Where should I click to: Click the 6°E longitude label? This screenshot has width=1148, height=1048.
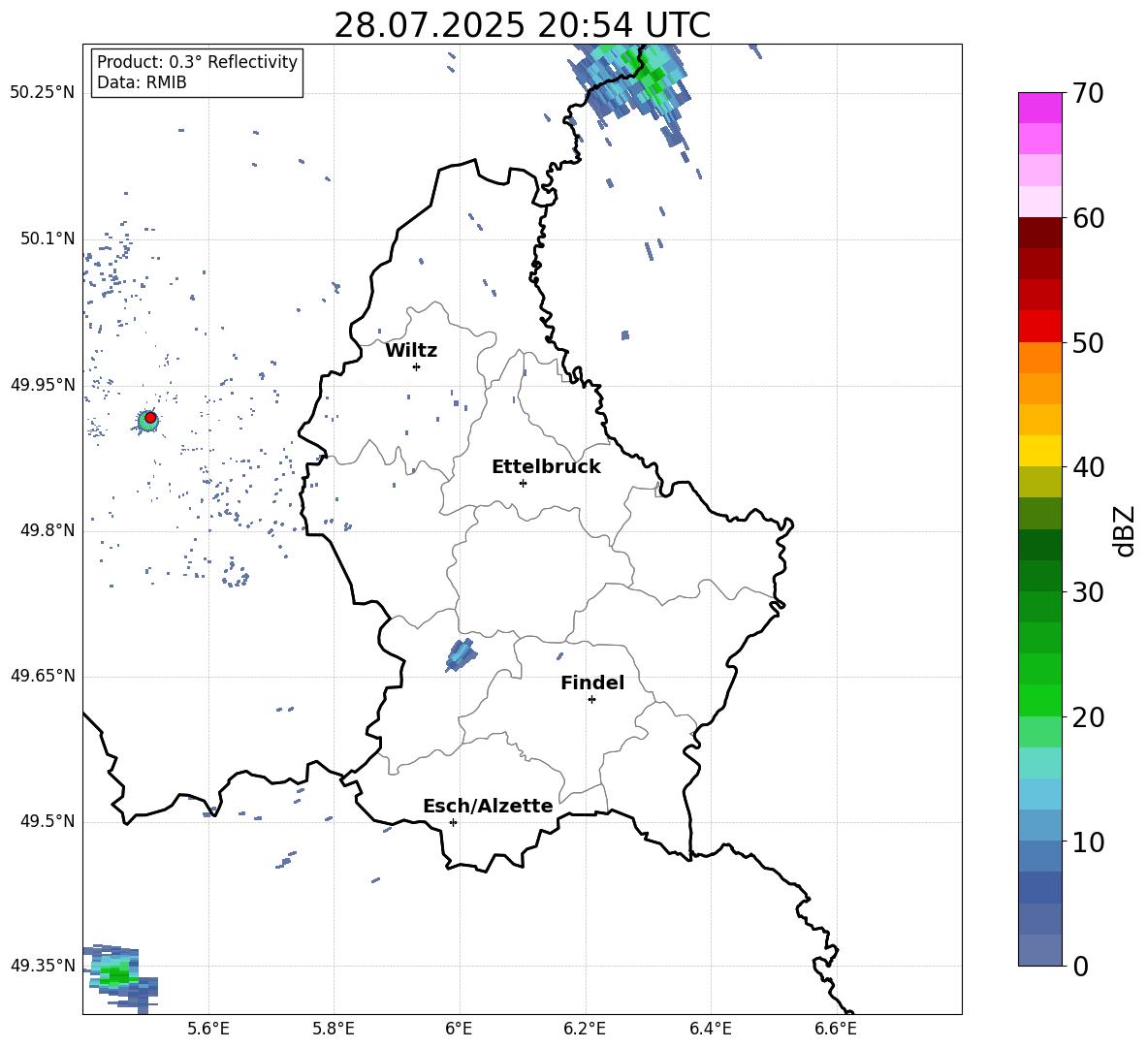click(x=459, y=1029)
